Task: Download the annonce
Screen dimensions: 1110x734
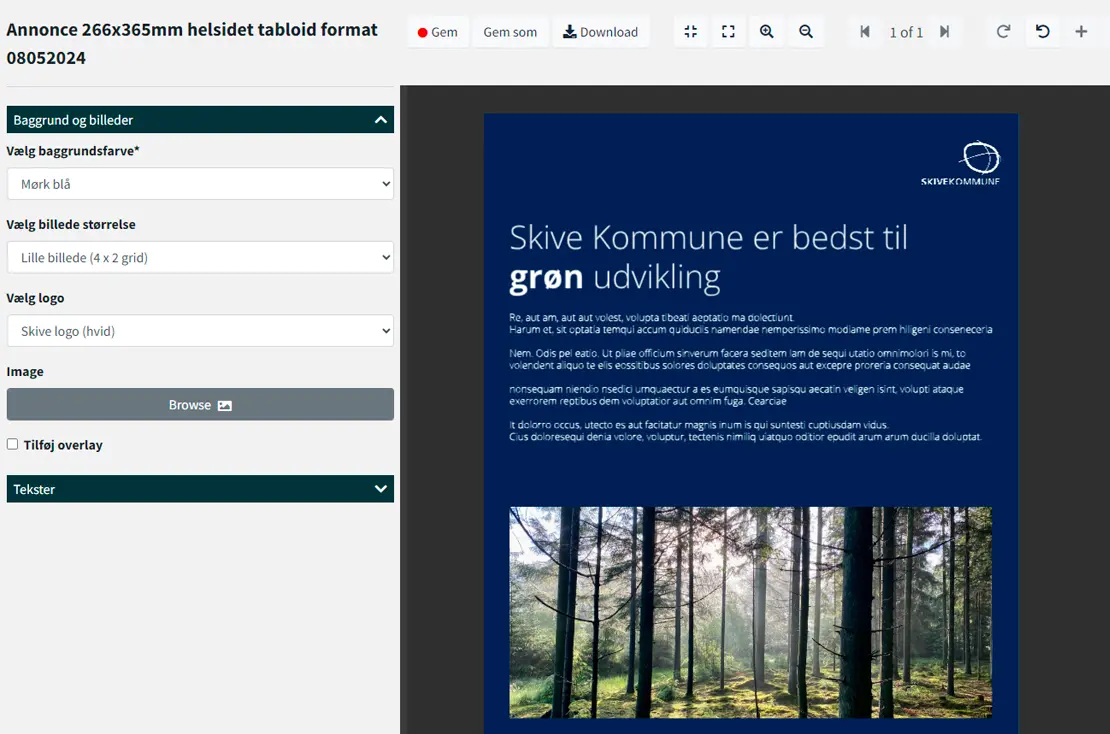Action: pyautogui.click(x=601, y=31)
